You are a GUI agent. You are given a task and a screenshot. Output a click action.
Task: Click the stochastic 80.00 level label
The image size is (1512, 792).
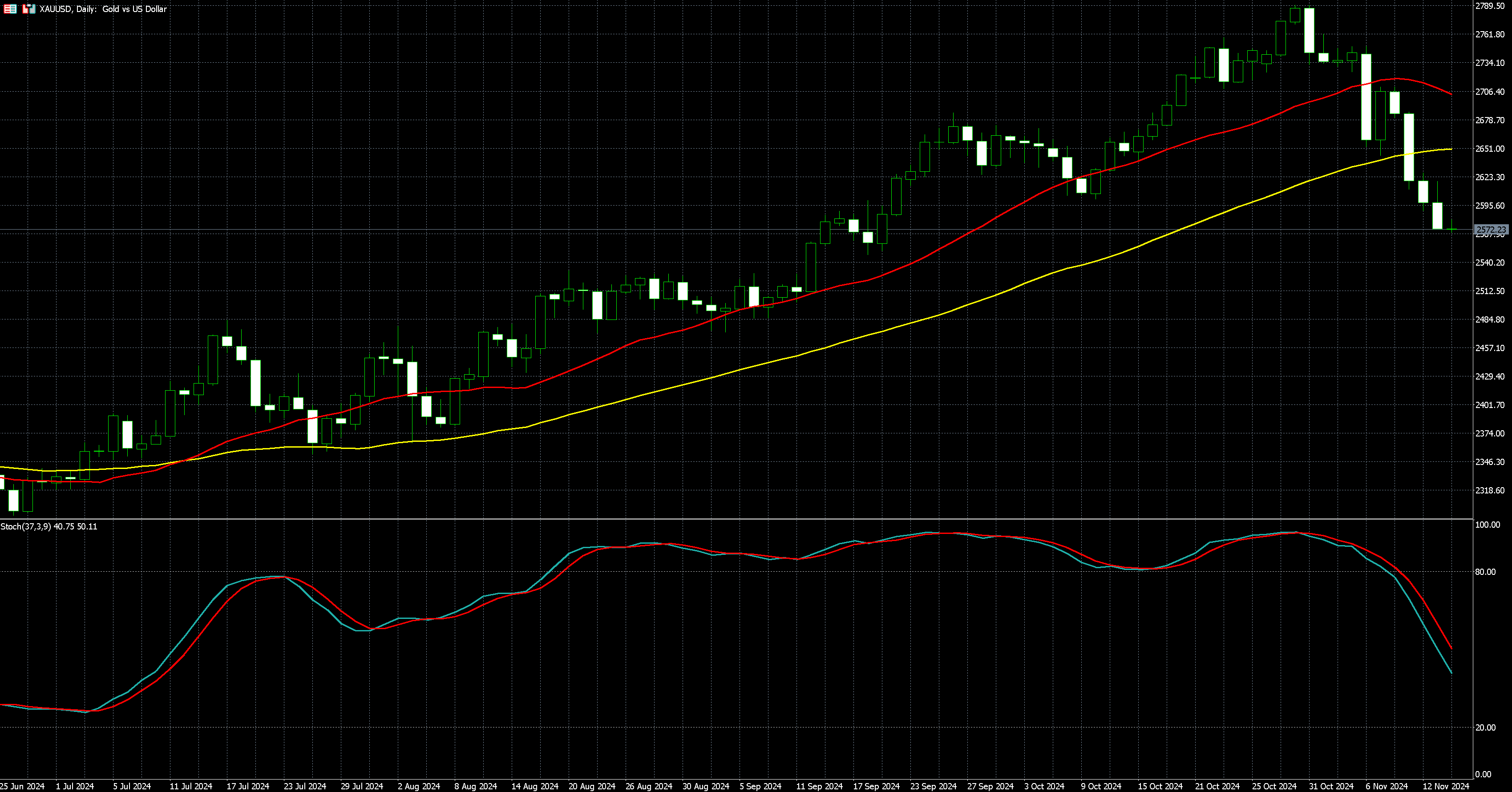tap(1485, 572)
